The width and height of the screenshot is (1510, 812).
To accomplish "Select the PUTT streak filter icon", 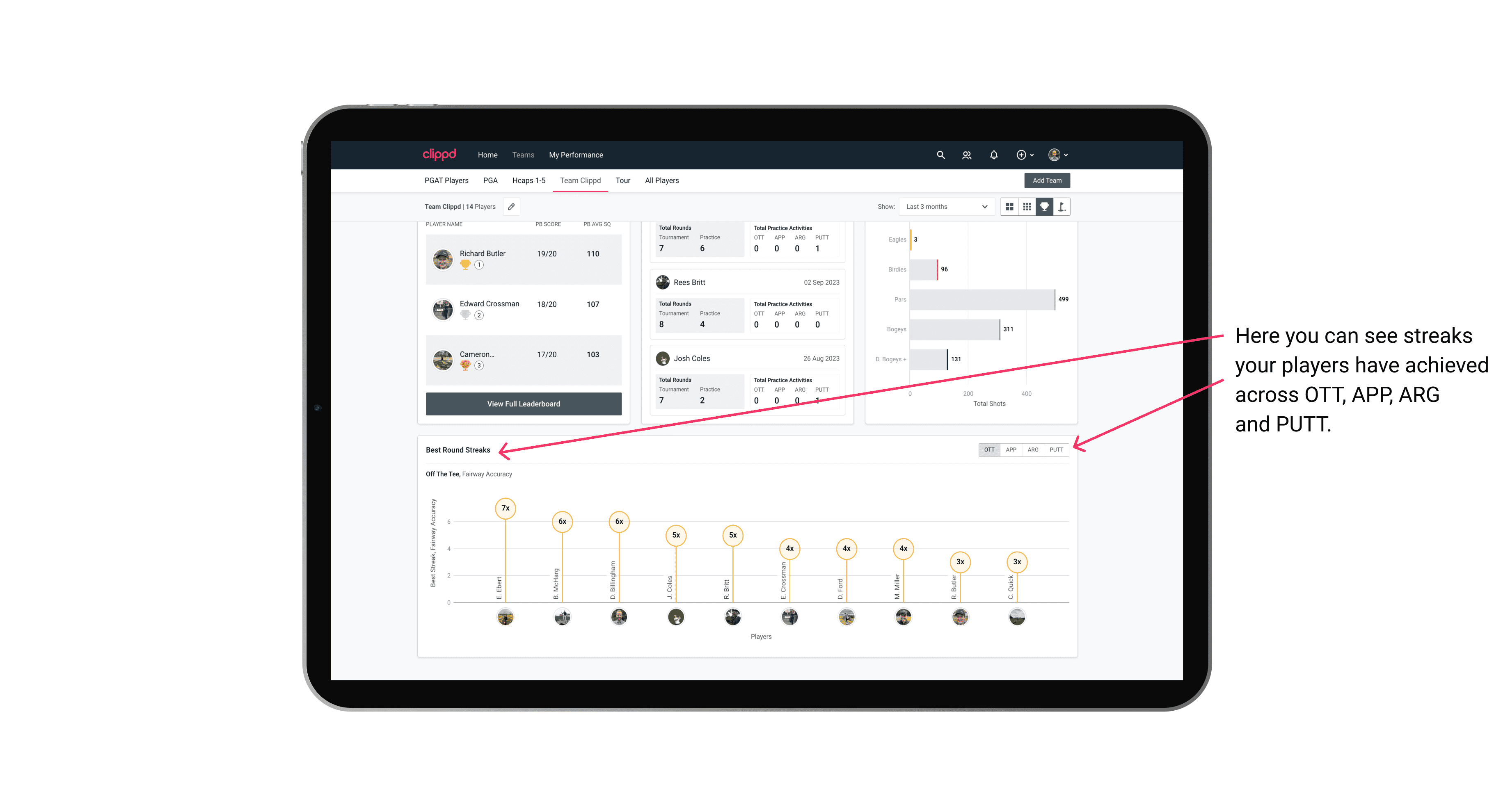I will (x=1057, y=449).
